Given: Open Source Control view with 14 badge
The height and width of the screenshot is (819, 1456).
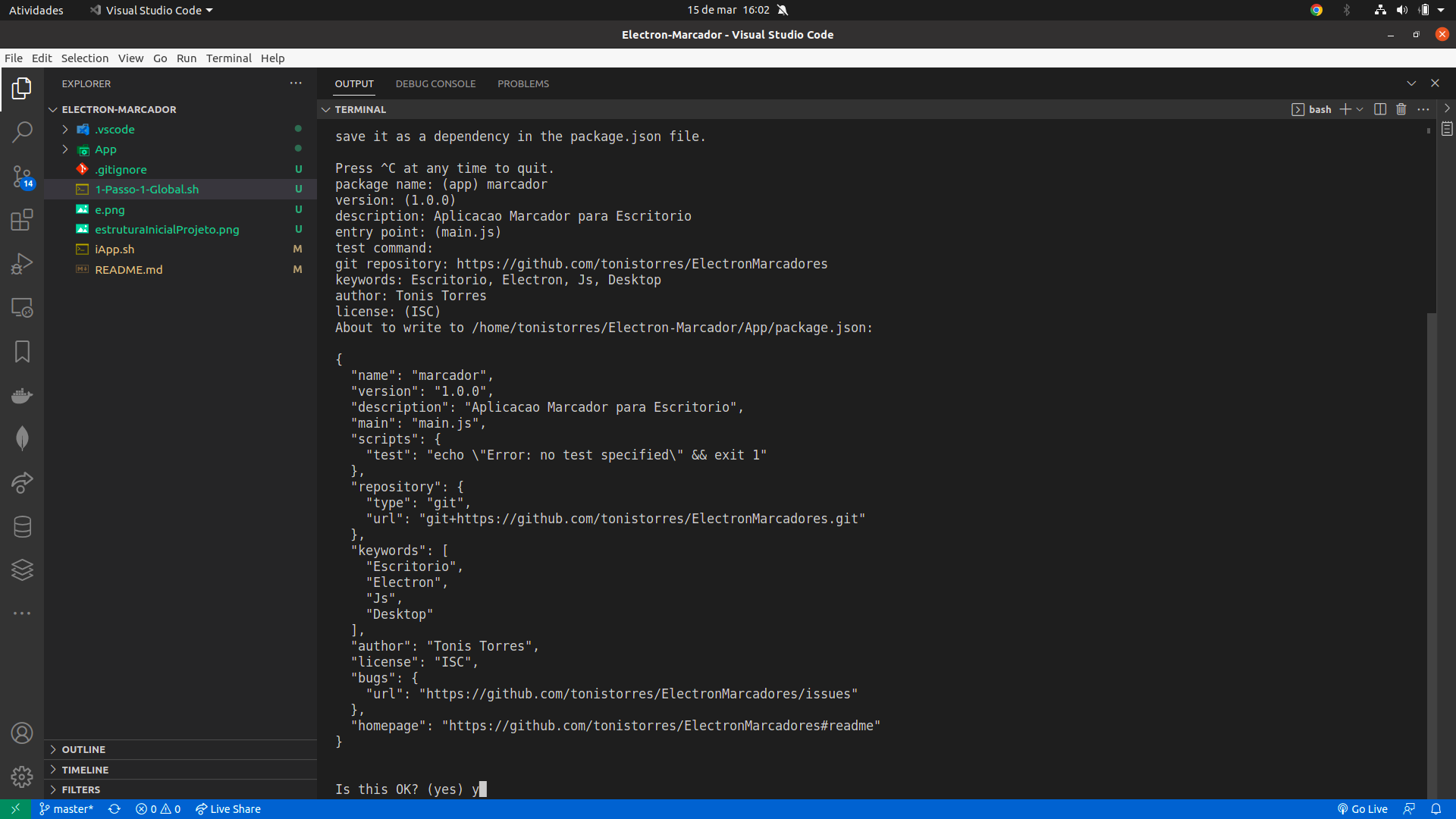Looking at the screenshot, I should pyautogui.click(x=22, y=177).
